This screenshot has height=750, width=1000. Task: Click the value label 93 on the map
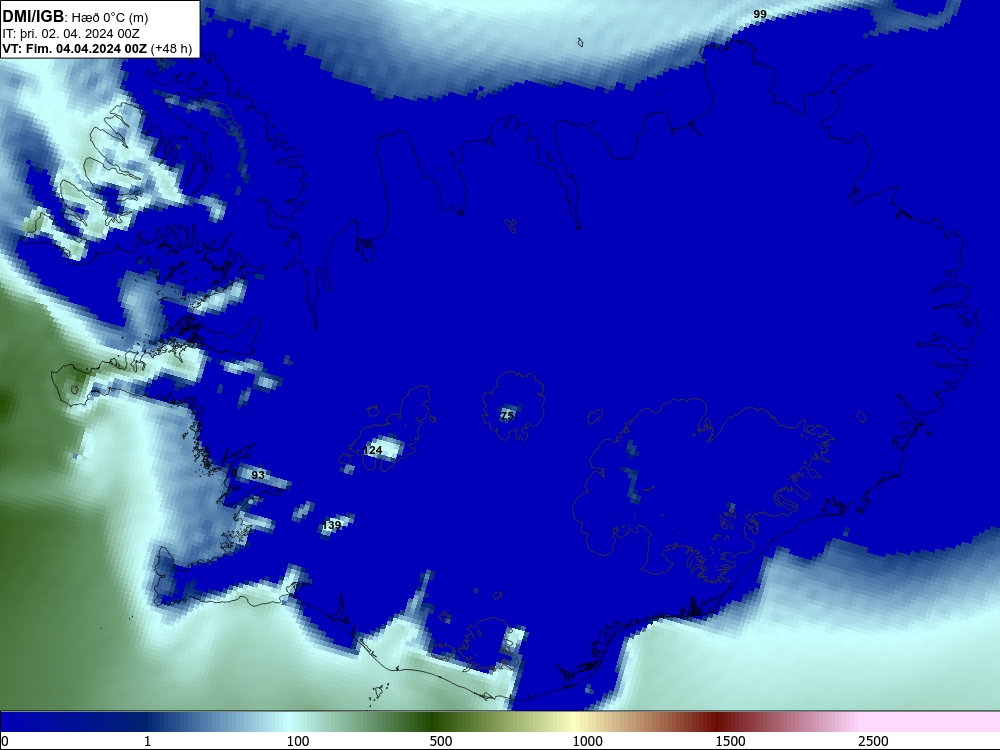(x=258, y=475)
